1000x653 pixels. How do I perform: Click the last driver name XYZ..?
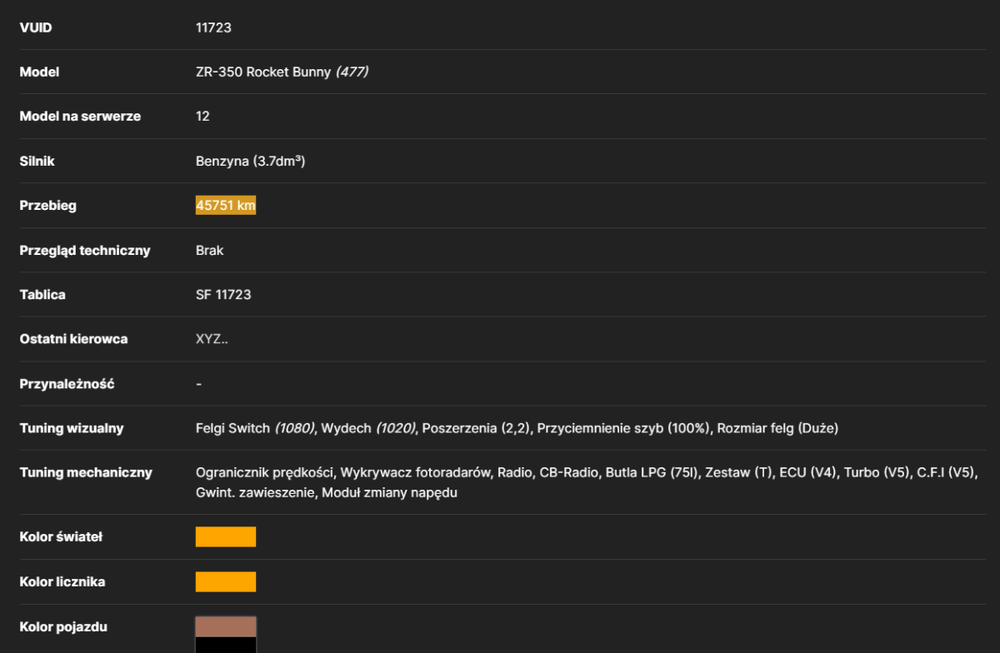[x=212, y=339]
